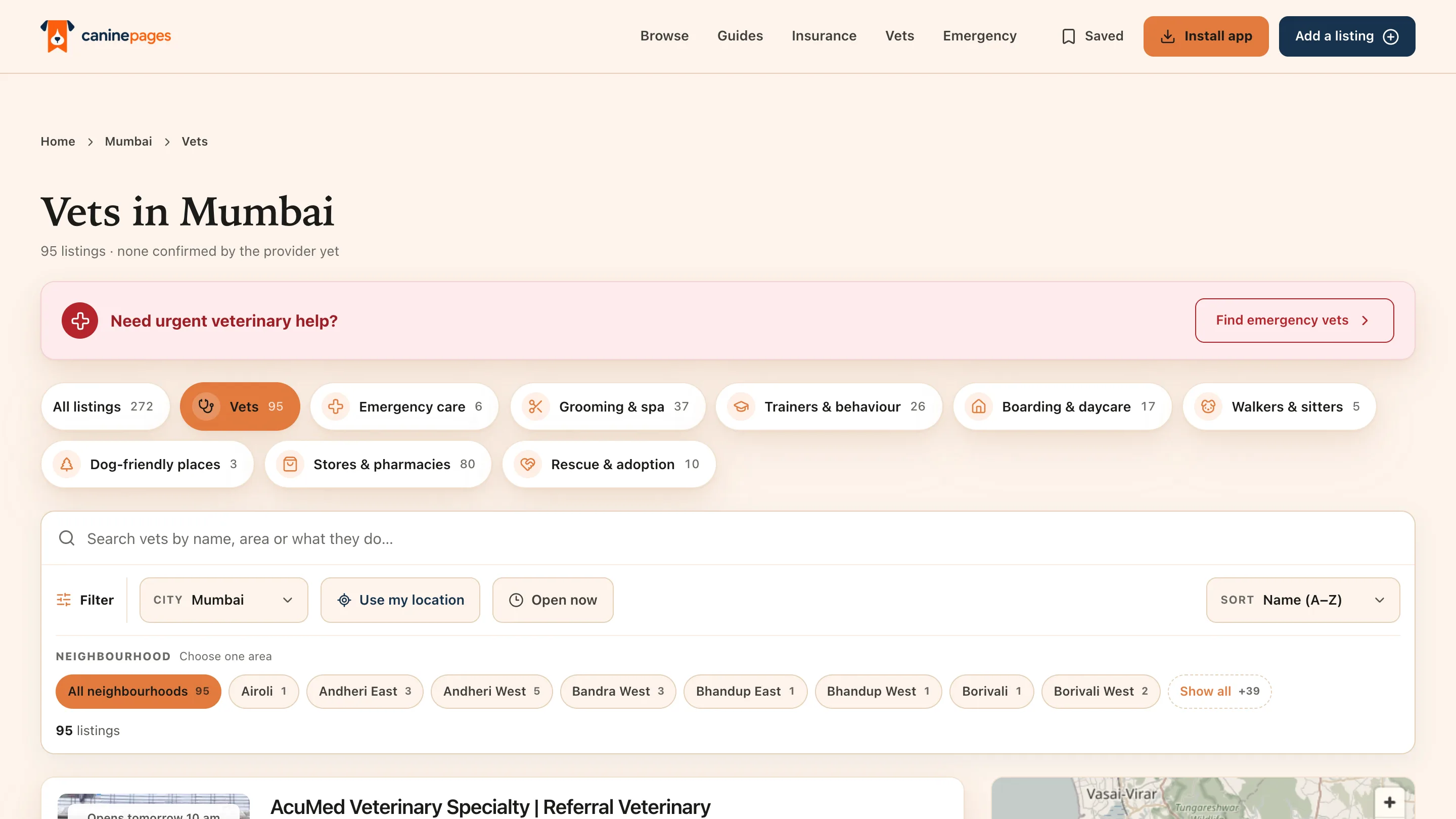
Task: Click the Saved bookmark icon
Action: (x=1068, y=36)
